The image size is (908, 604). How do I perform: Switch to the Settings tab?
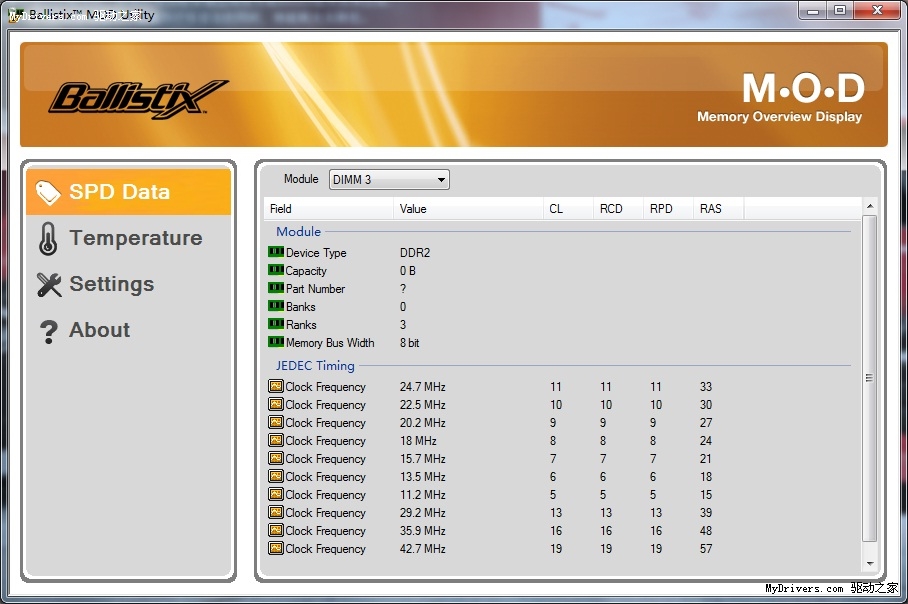pos(111,284)
